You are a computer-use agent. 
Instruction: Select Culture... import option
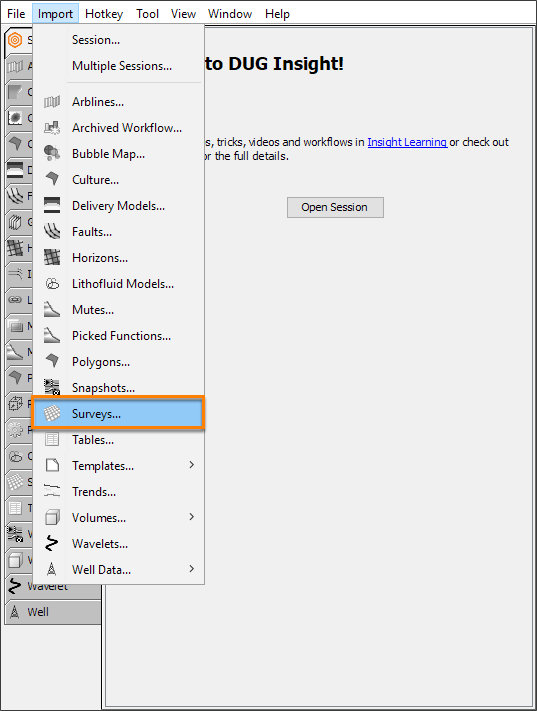click(x=118, y=180)
